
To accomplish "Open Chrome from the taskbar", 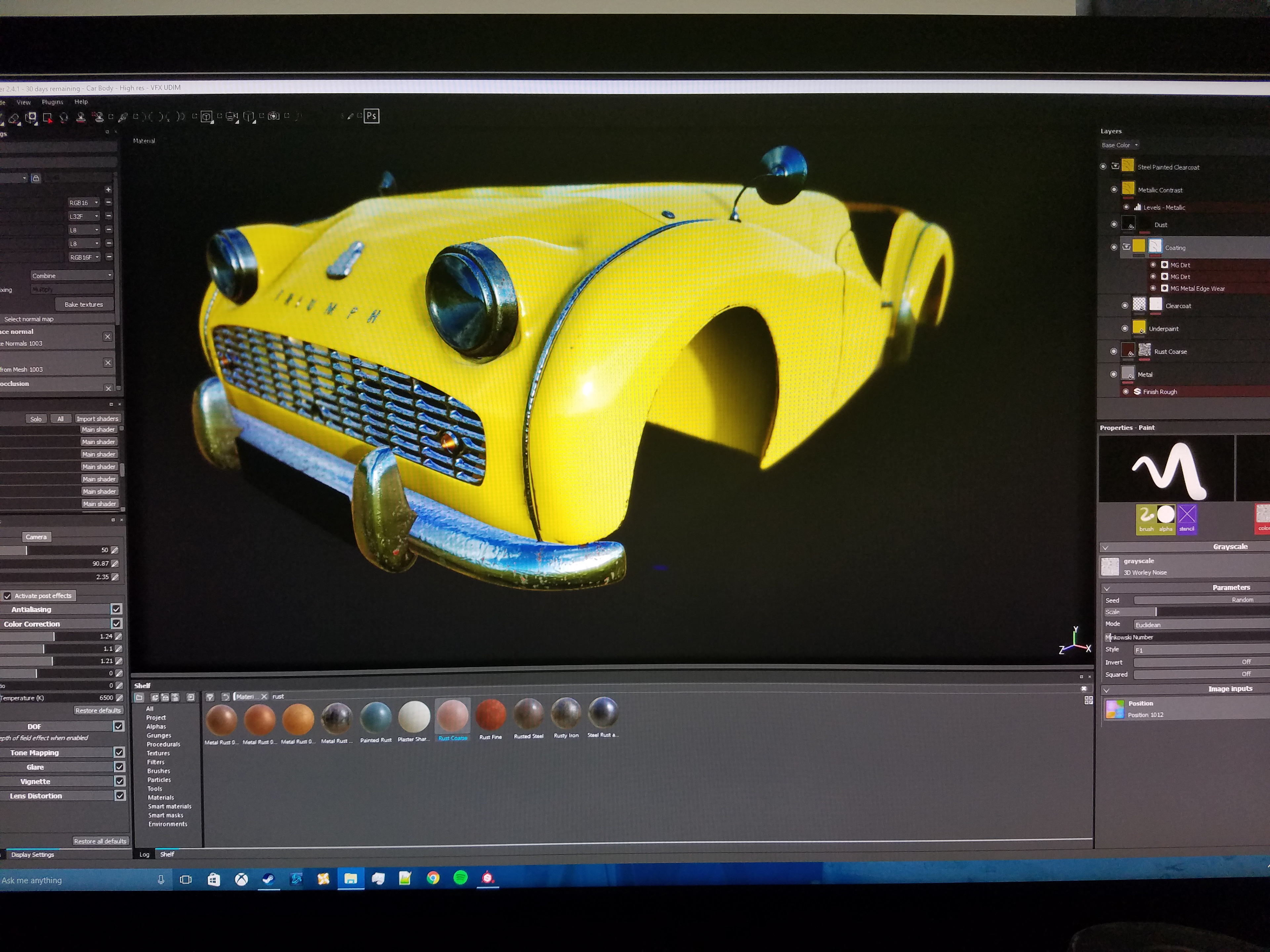I will pos(433,877).
